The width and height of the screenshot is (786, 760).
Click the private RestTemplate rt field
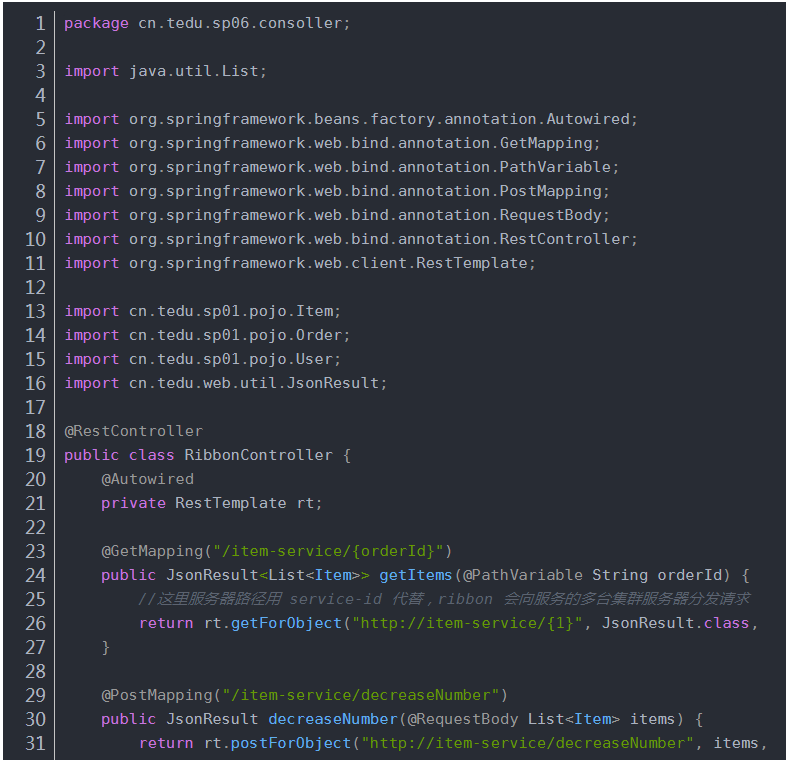[212, 503]
